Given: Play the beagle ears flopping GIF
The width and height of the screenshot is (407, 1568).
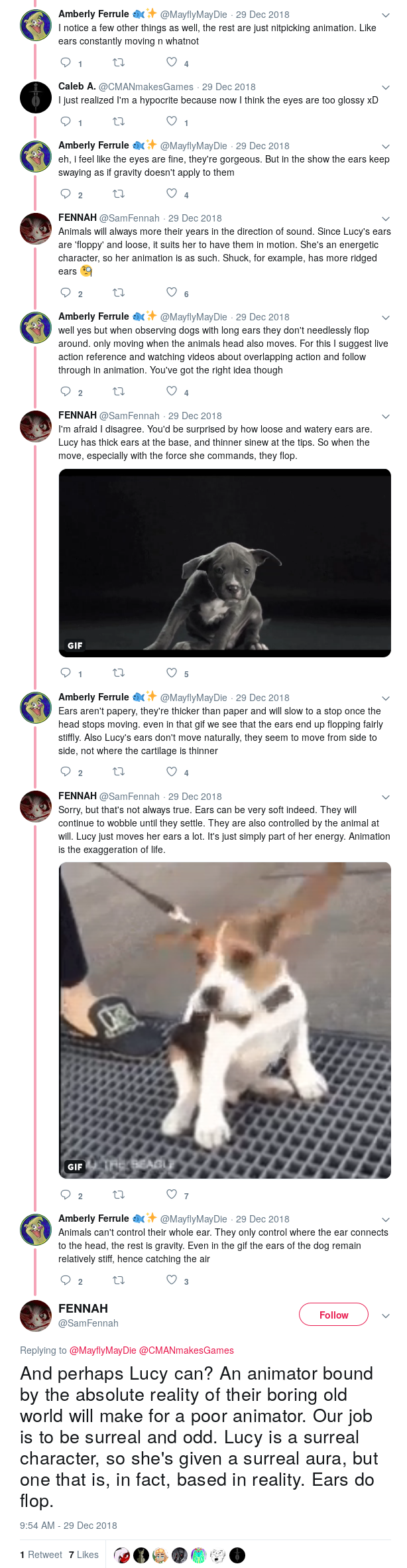Looking at the screenshot, I should coord(225,1020).
